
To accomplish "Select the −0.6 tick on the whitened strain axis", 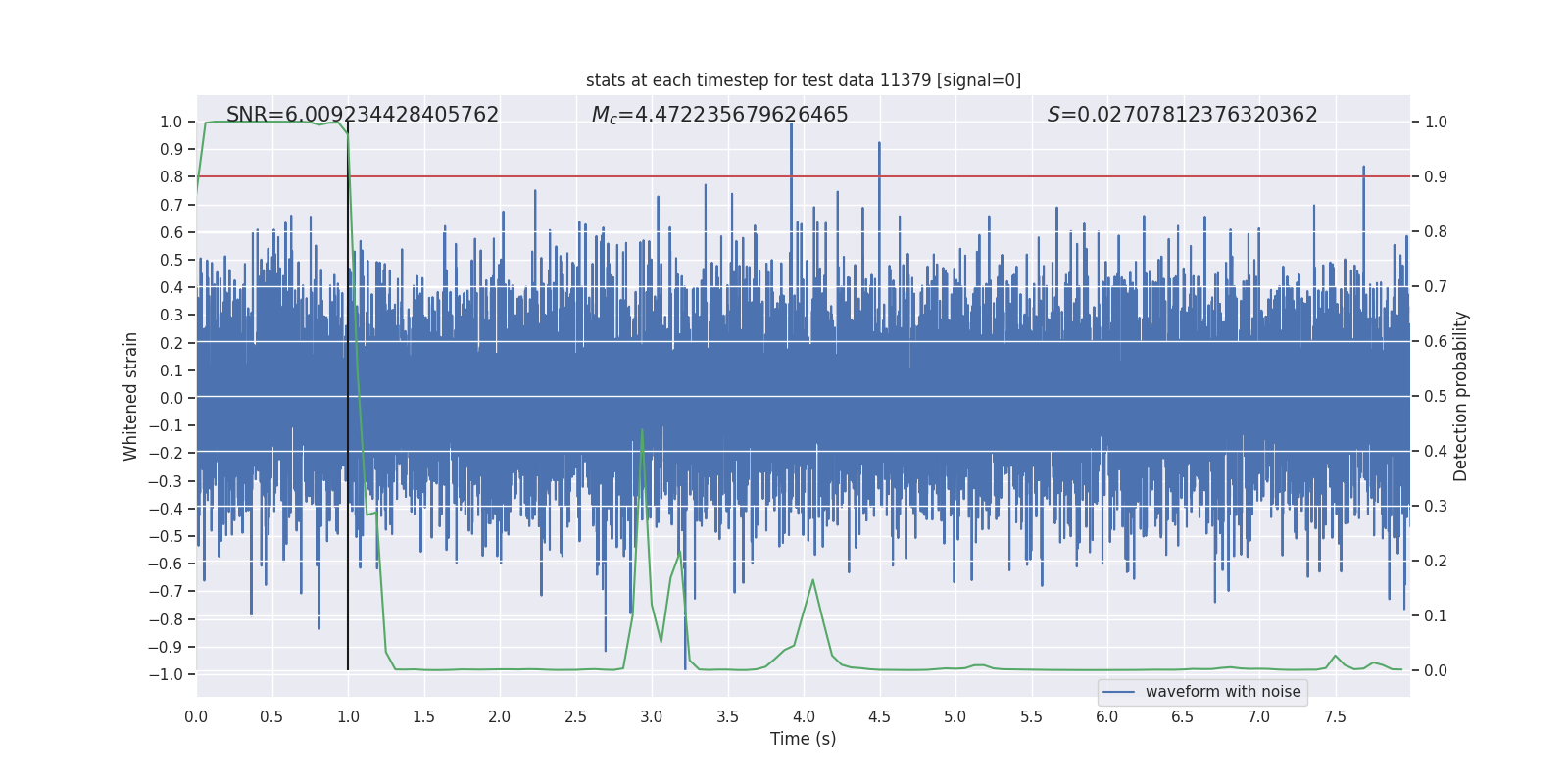I will (x=166, y=563).
